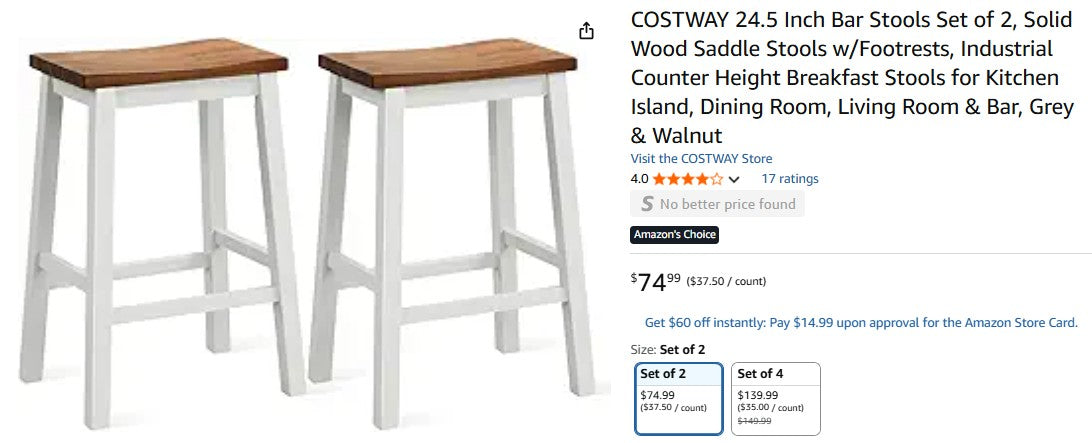Click the COSTWAY bar stools product title
This screenshot has width=1092, height=443.
pyautogui.click(x=852, y=78)
